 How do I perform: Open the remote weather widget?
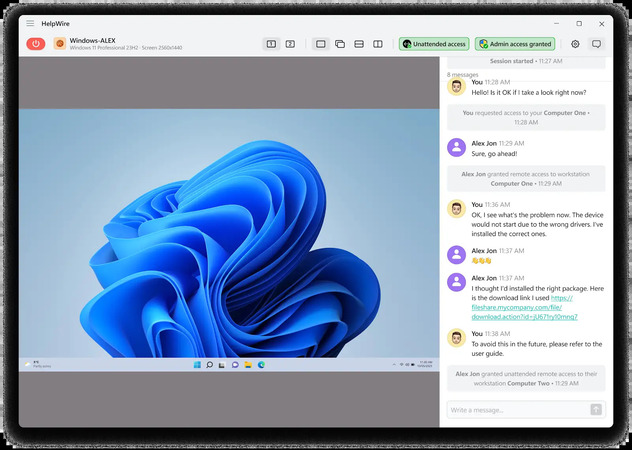tap(38, 365)
